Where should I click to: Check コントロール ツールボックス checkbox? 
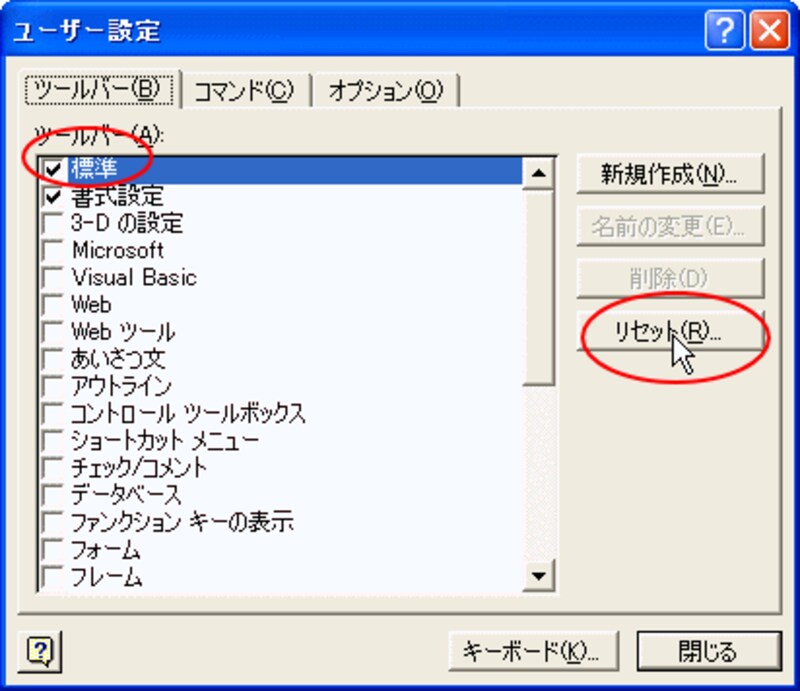coord(53,414)
